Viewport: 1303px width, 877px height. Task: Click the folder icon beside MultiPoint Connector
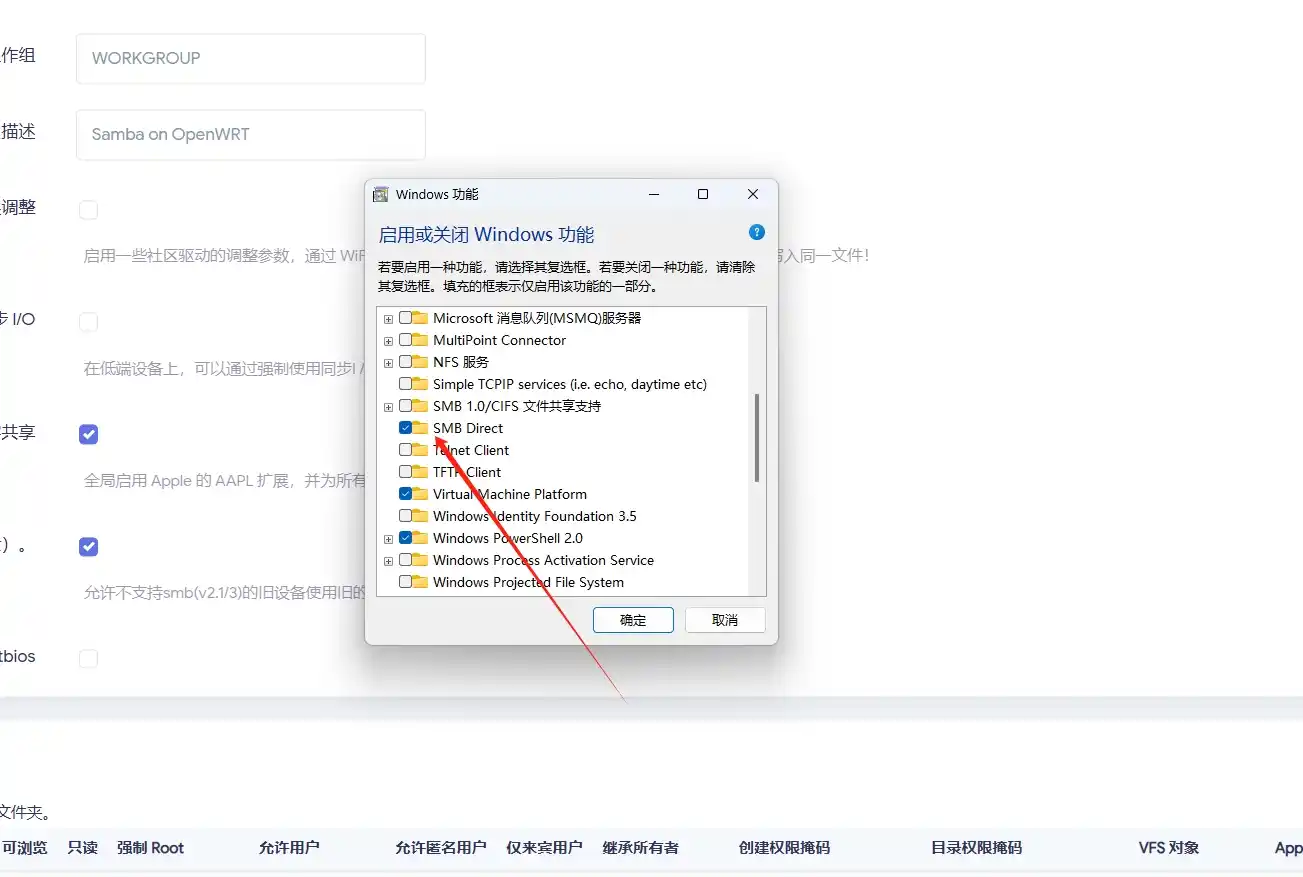click(420, 340)
